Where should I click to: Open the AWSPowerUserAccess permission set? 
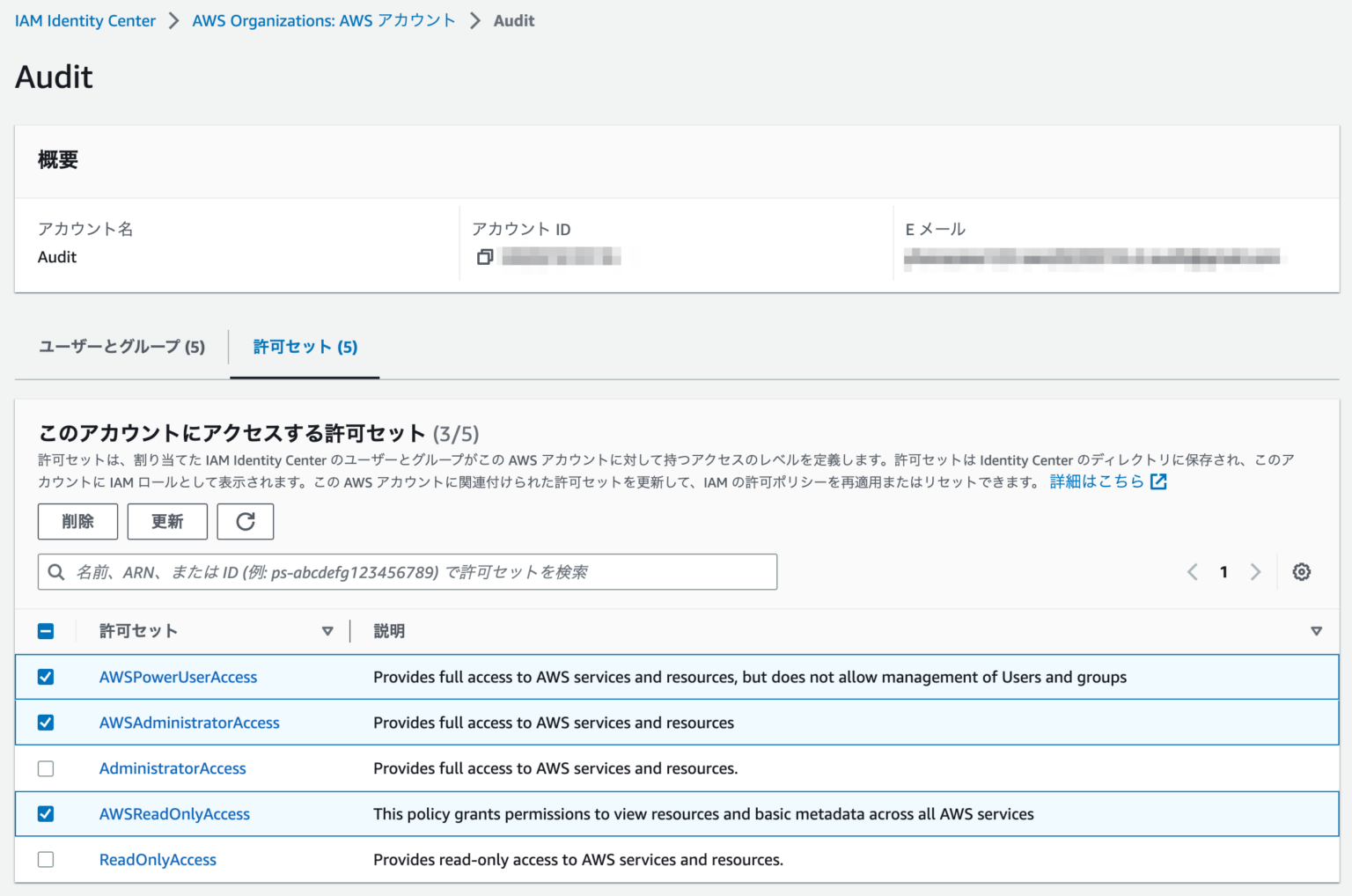pyautogui.click(x=178, y=677)
